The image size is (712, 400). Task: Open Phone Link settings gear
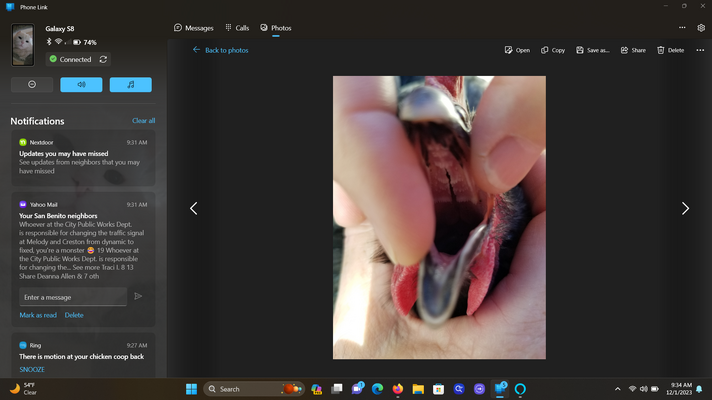(701, 28)
